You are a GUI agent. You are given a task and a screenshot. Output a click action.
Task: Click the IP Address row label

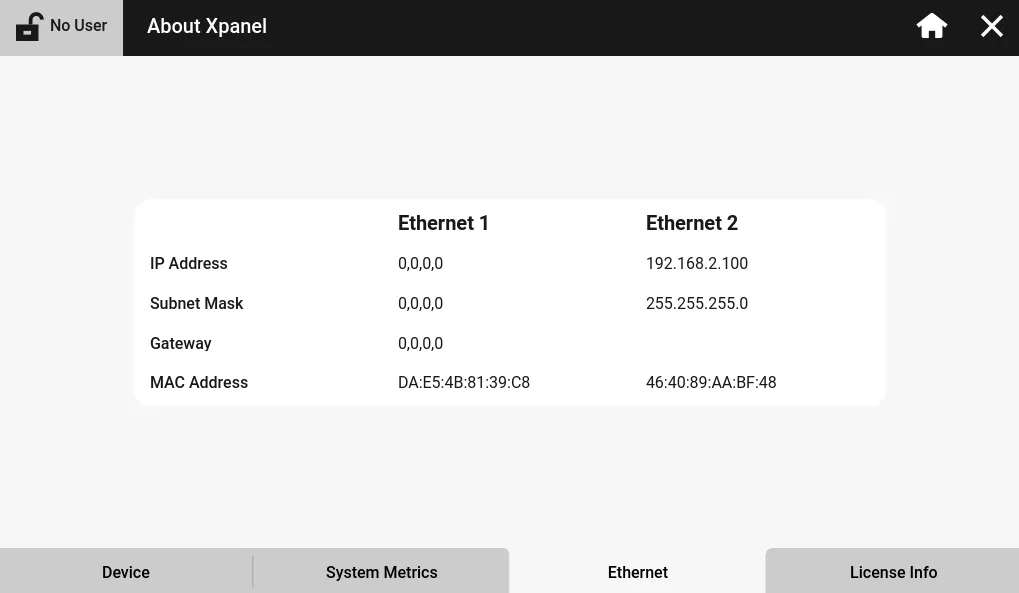pos(188,264)
